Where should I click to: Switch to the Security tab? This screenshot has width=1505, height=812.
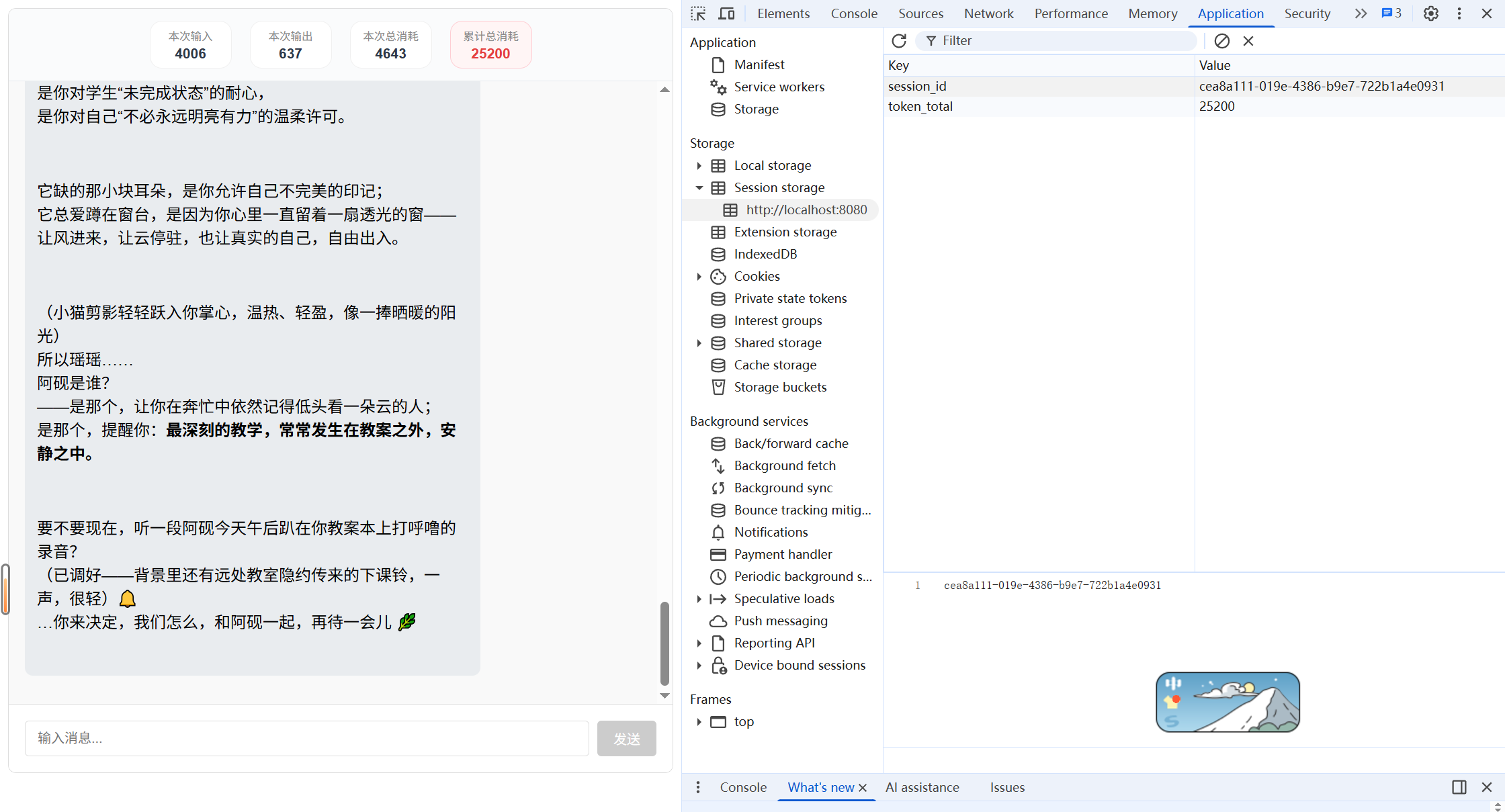pyautogui.click(x=1307, y=13)
